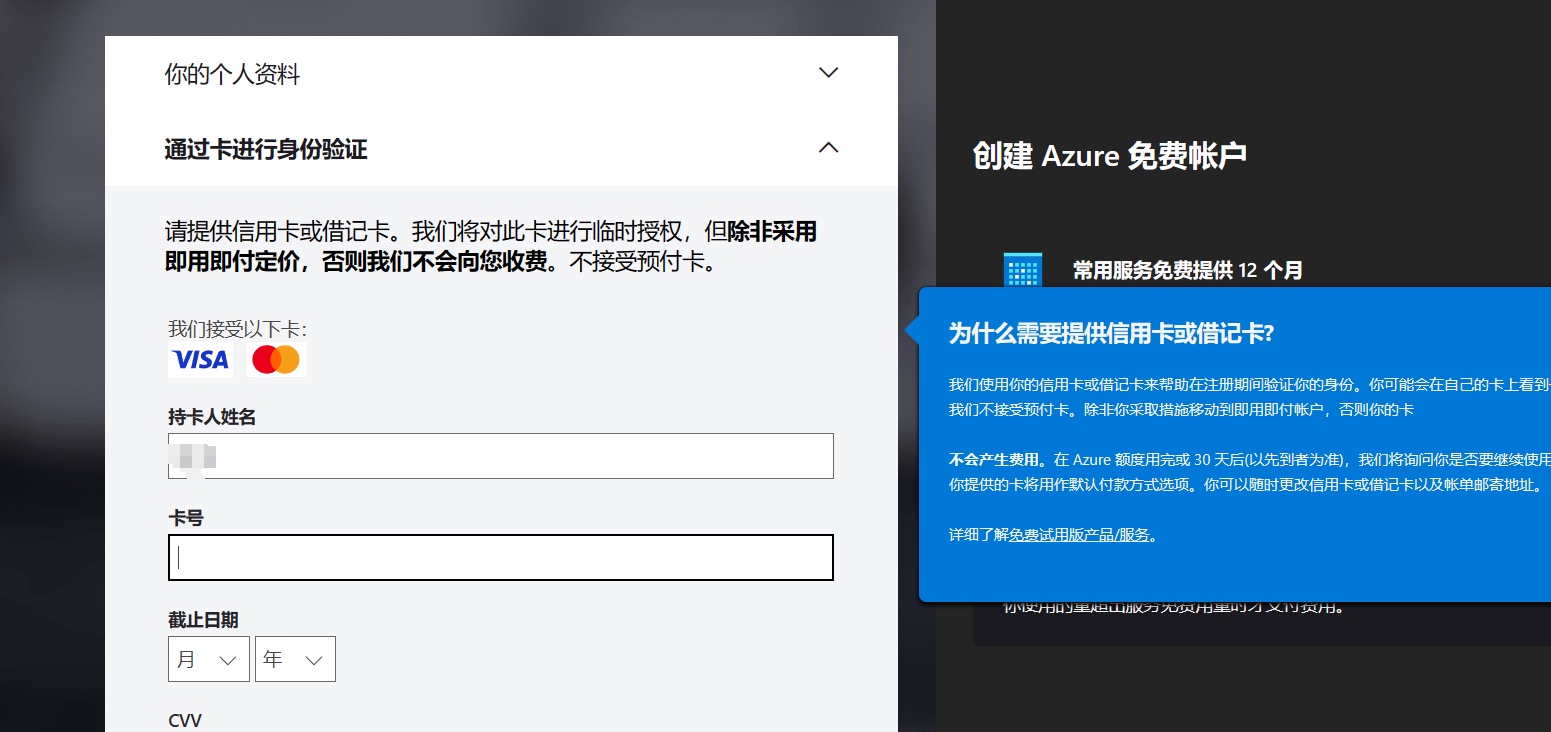1551x732 pixels.
Task: Open the 月 expiry month dropdown
Action: (208, 659)
